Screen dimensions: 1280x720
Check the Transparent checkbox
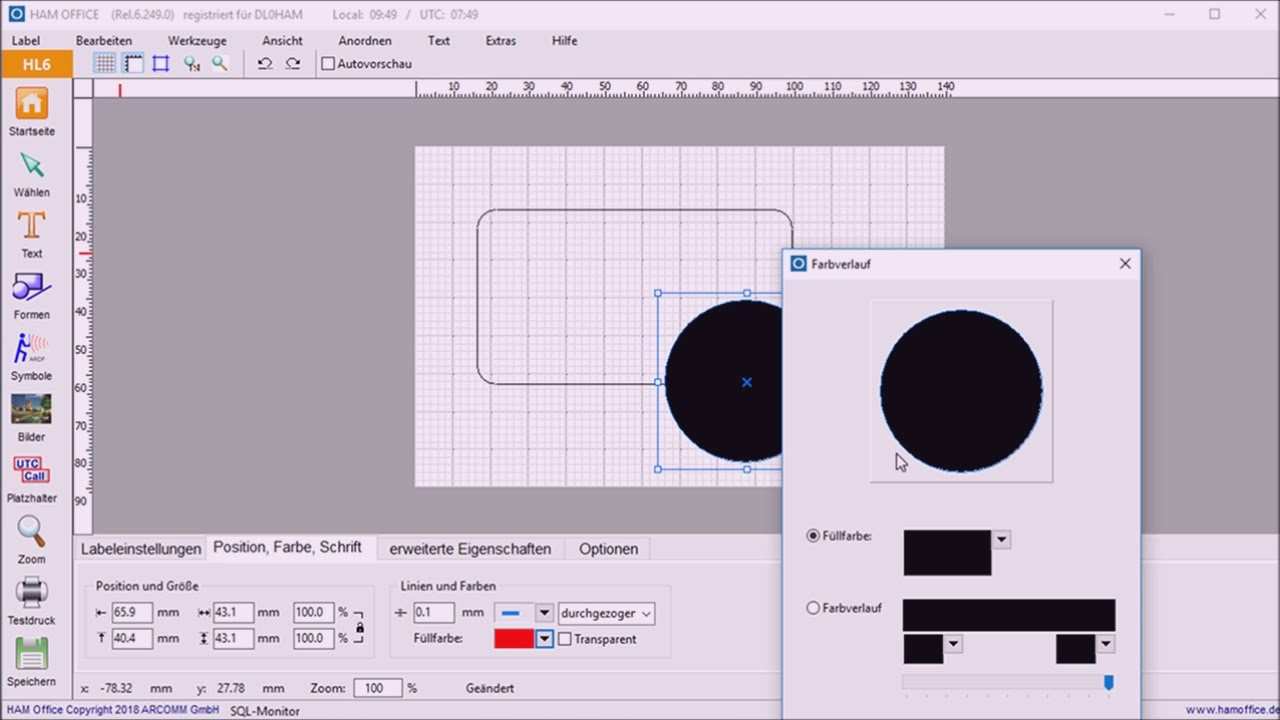point(565,639)
